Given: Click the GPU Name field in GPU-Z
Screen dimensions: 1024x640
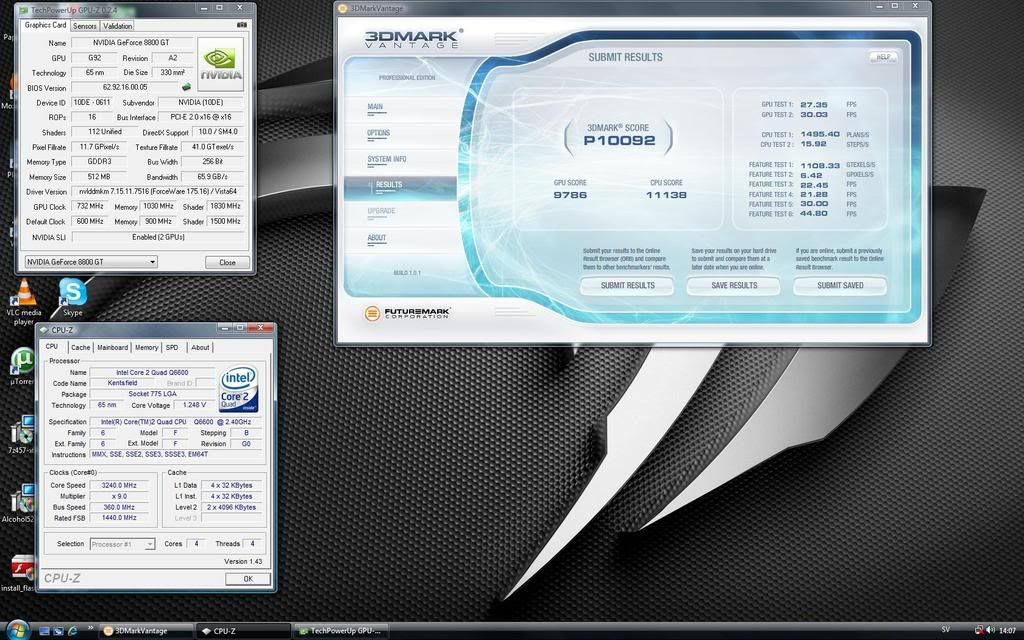Looking at the screenshot, I should 131,43.
